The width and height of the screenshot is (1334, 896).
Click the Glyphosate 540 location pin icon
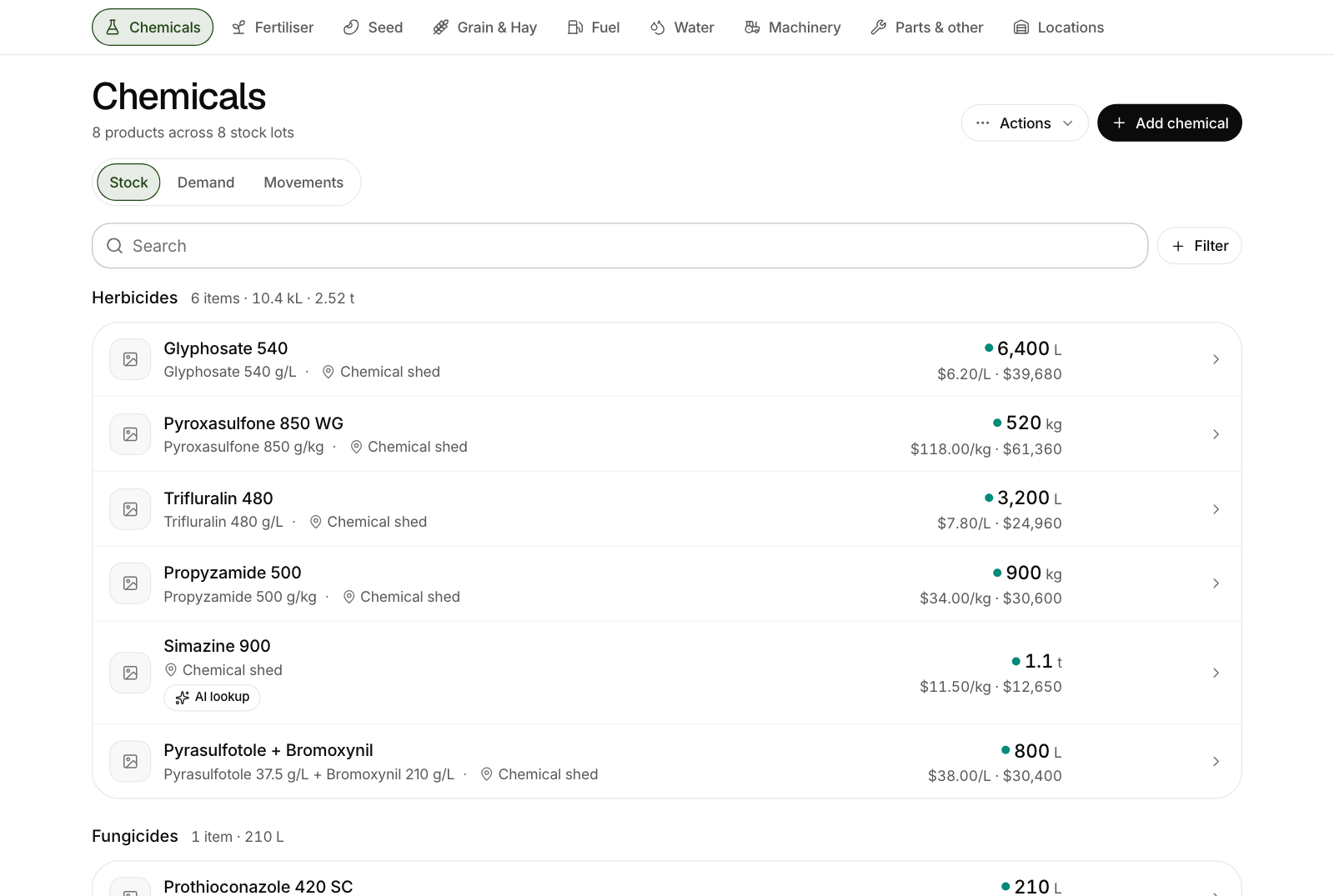point(328,372)
